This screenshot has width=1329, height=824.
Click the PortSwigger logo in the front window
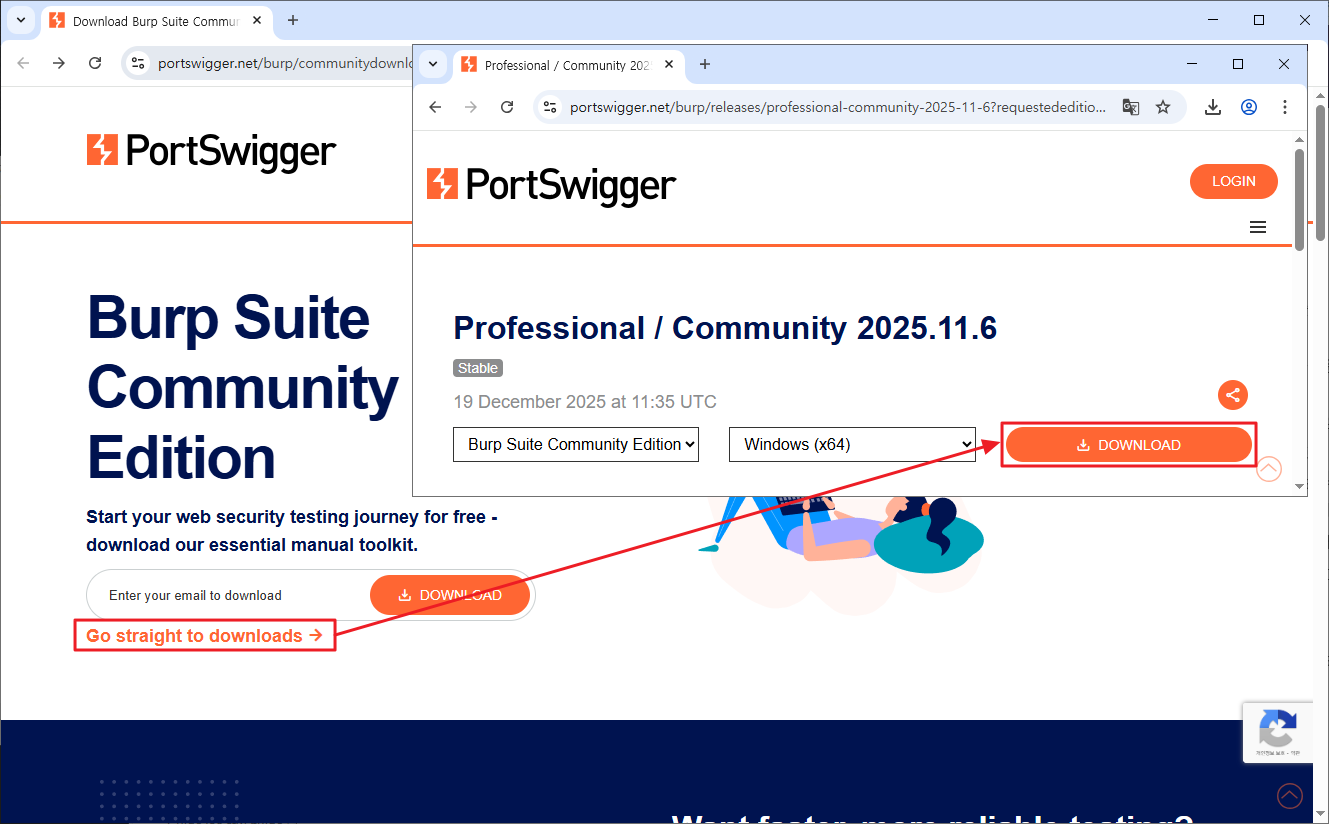(x=551, y=184)
